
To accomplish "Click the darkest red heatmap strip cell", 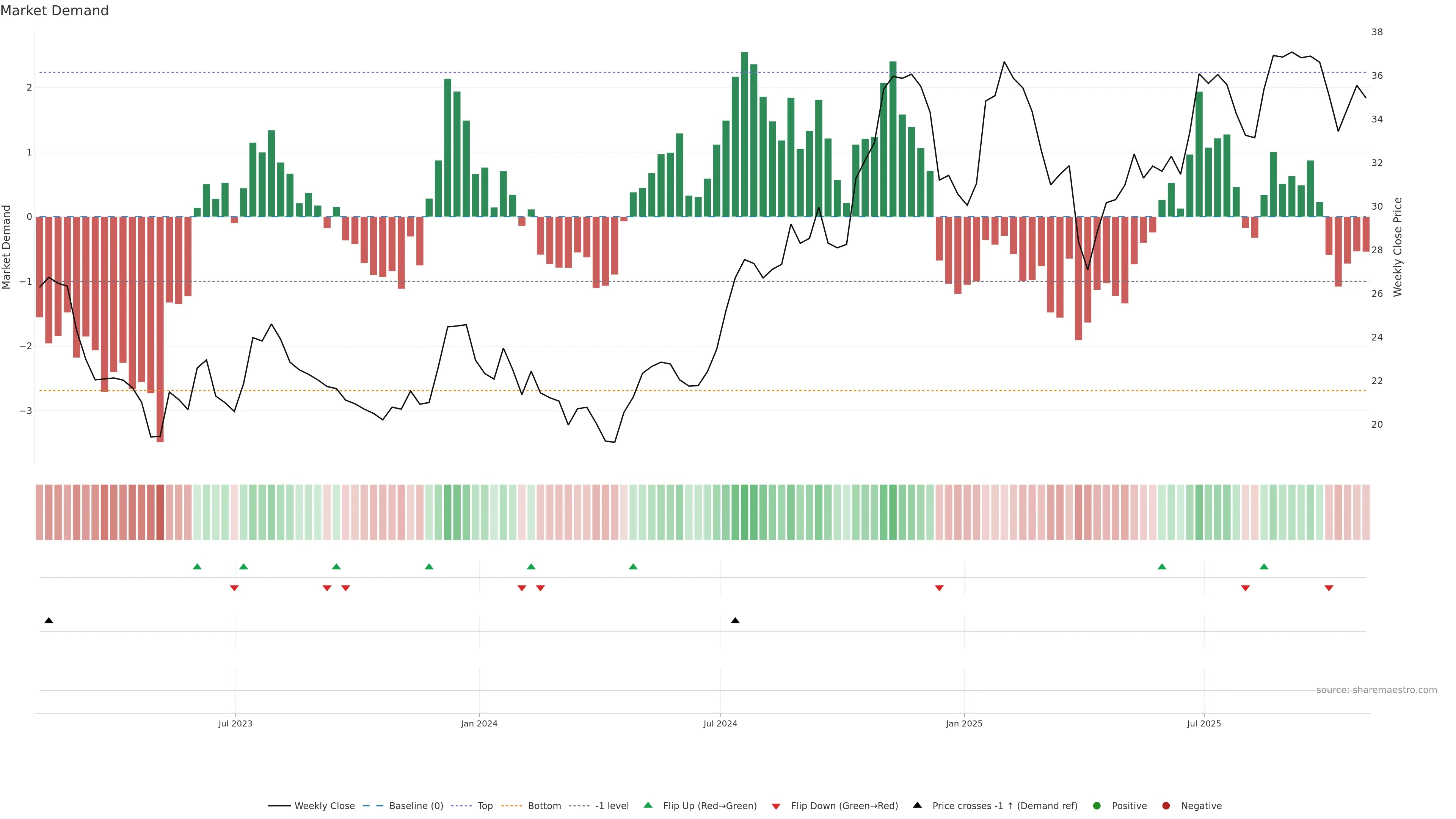I will click(160, 512).
